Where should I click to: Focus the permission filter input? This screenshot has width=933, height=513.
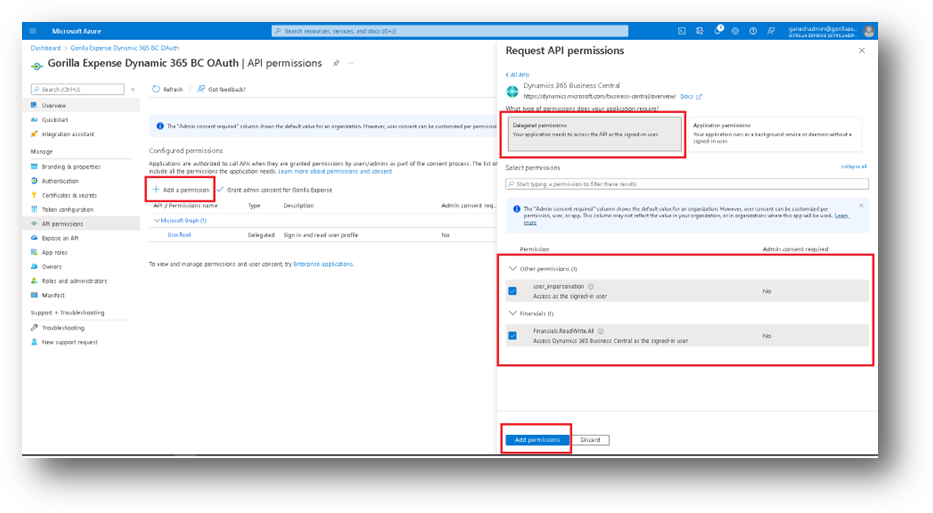pos(687,184)
